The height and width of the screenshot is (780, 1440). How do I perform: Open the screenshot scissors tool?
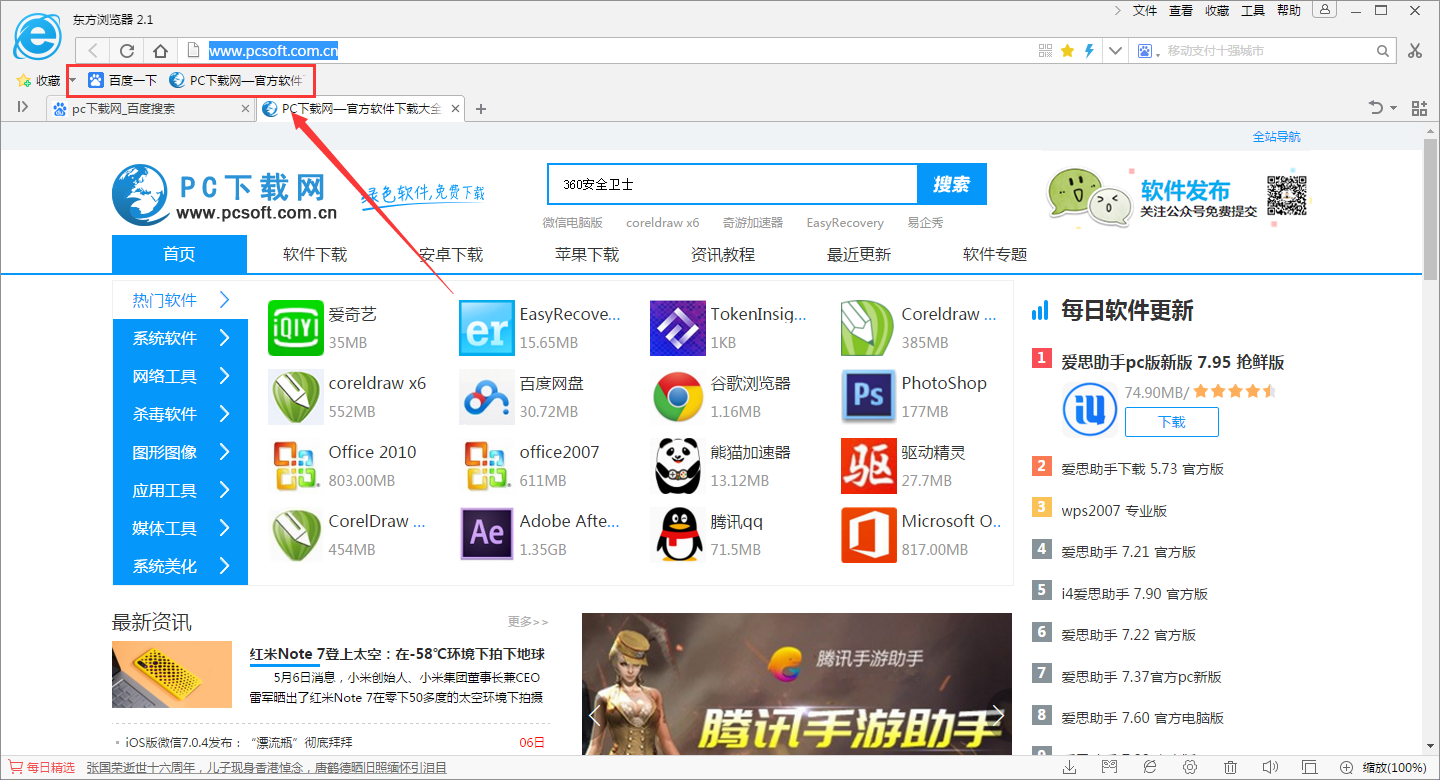point(1416,50)
